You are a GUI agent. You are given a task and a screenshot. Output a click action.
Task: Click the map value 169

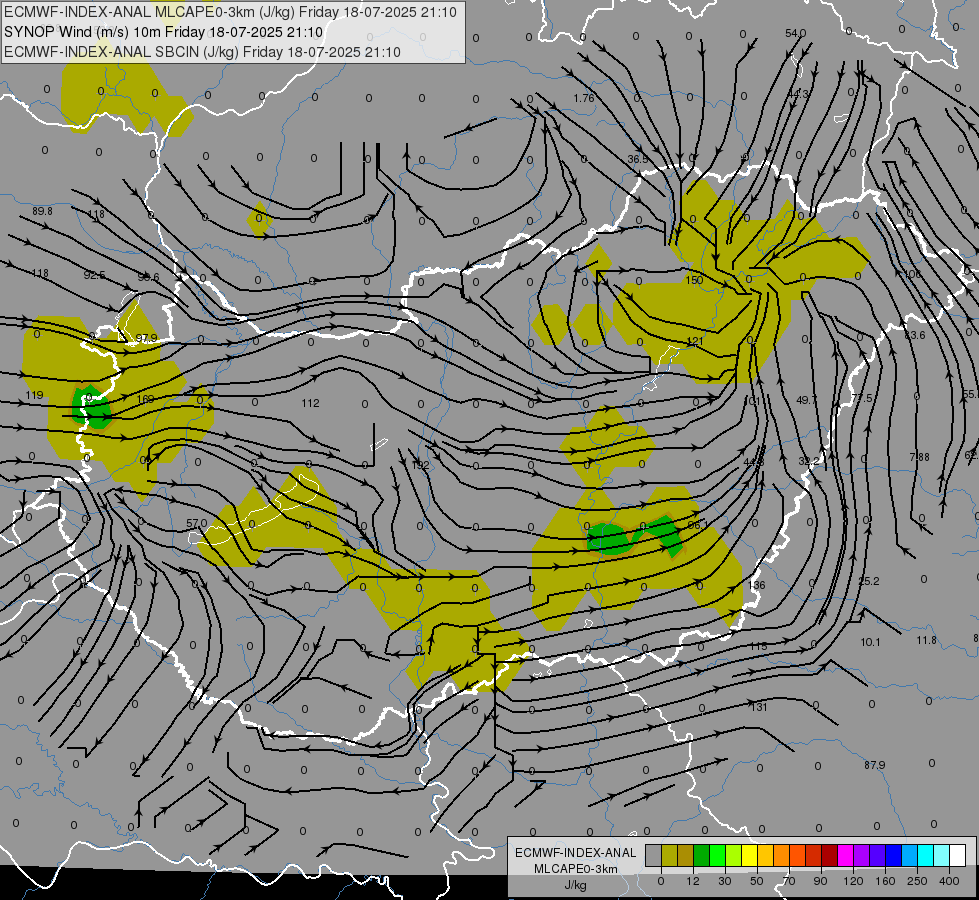tap(145, 398)
